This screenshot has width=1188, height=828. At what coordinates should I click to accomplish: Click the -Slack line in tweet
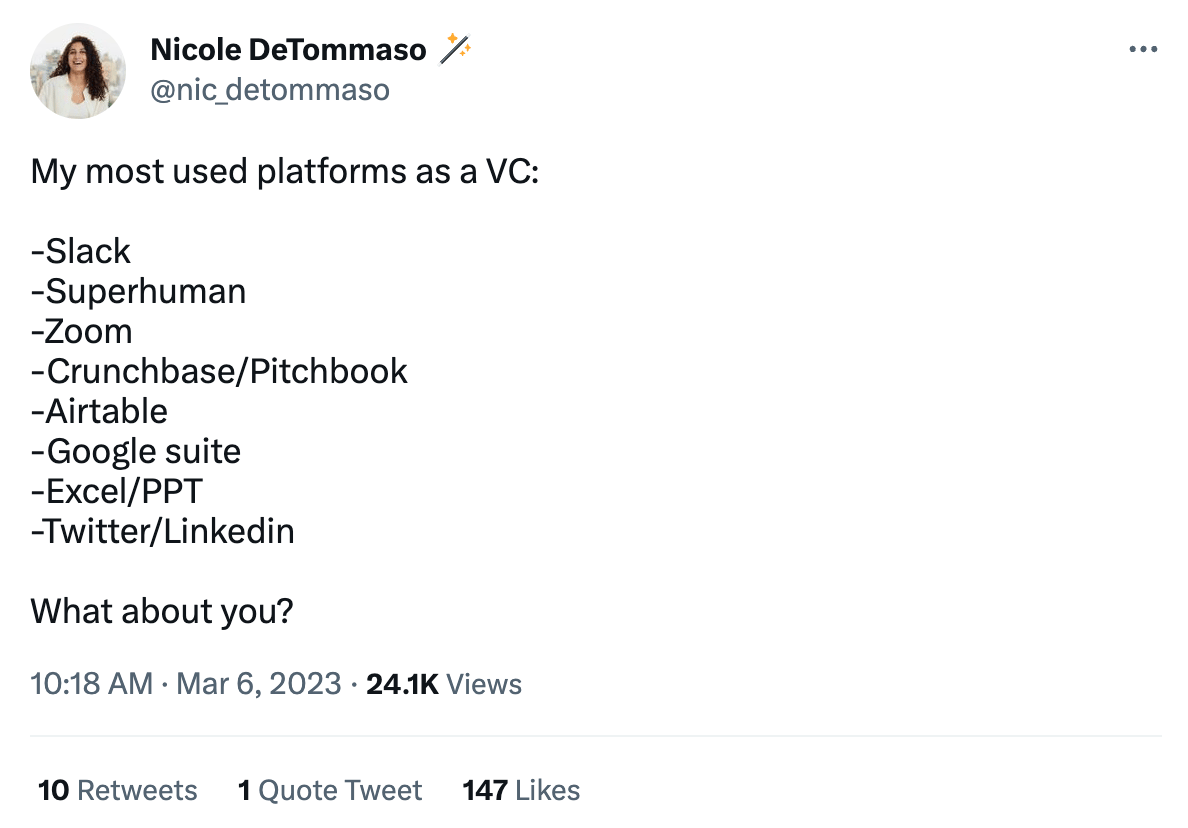[80, 251]
